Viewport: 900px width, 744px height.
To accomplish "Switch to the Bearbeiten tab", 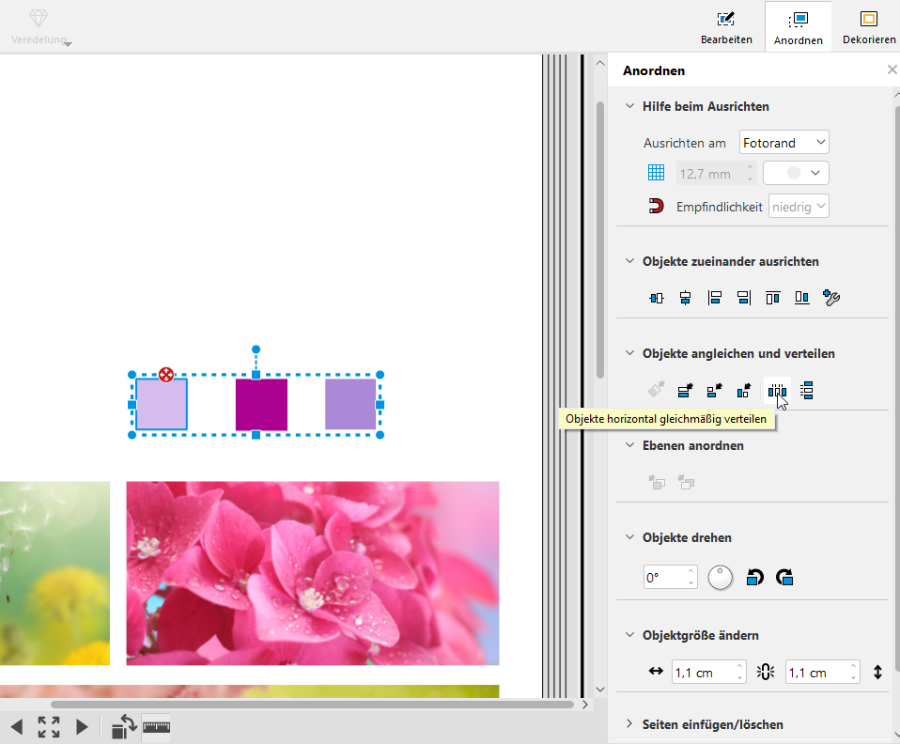I will pos(726,27).
